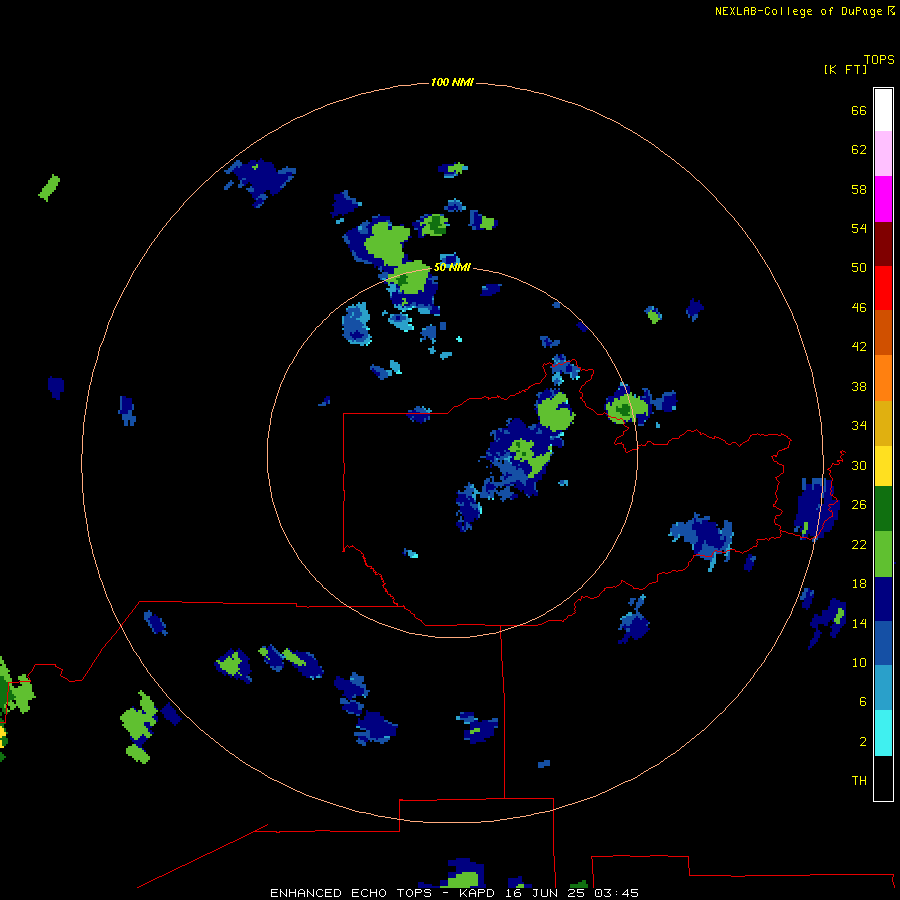Click the '[K FT]' units label
The width and height of the screenshot is (900, 900).
coord(845,69)
